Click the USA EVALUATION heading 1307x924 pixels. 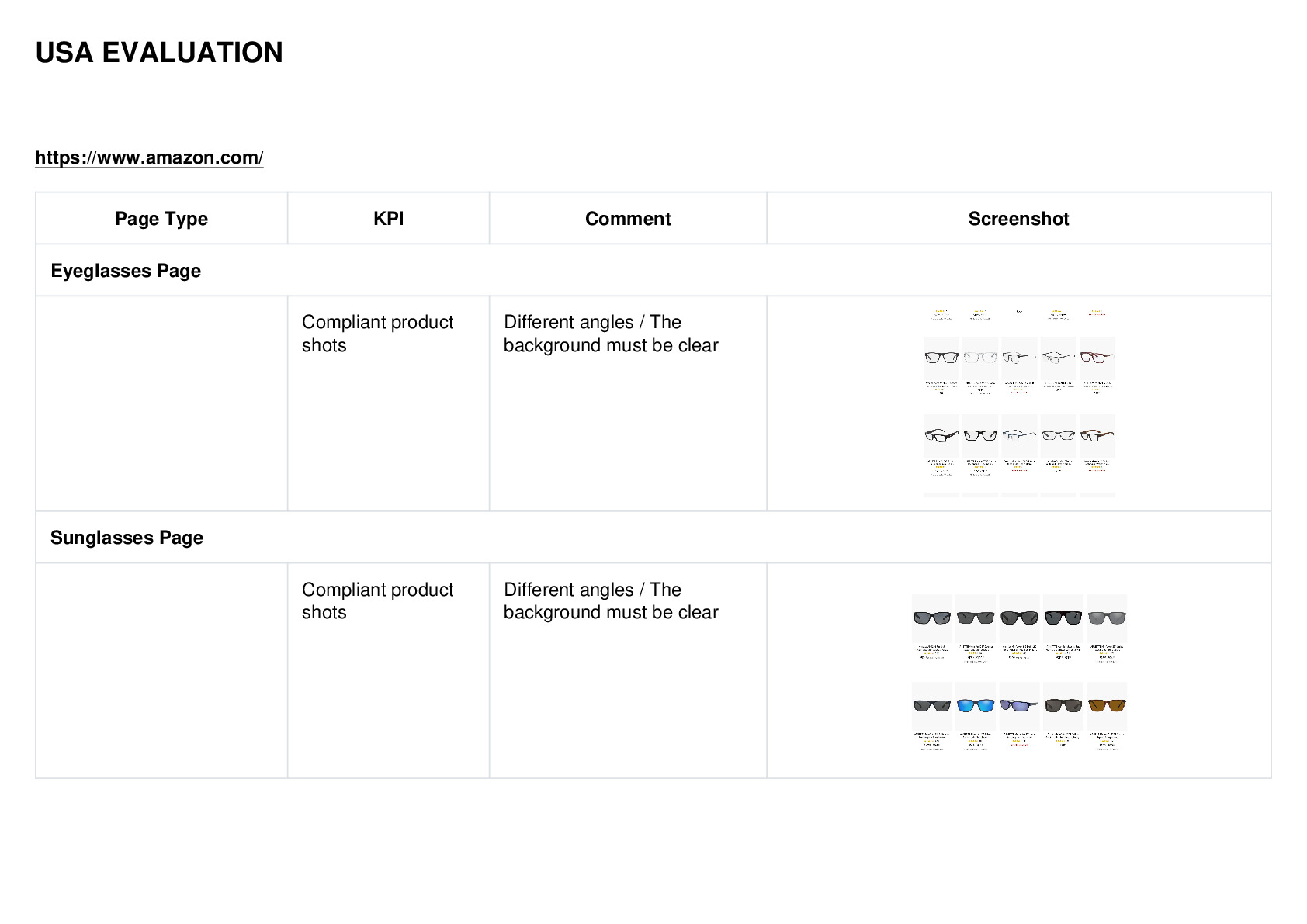click(x=159, y=53)
